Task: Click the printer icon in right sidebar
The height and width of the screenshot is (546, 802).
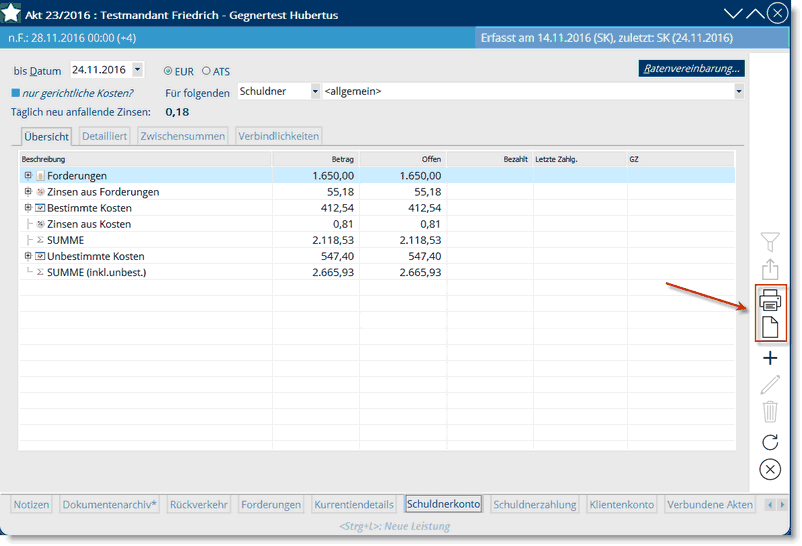Action: point(770,299)
